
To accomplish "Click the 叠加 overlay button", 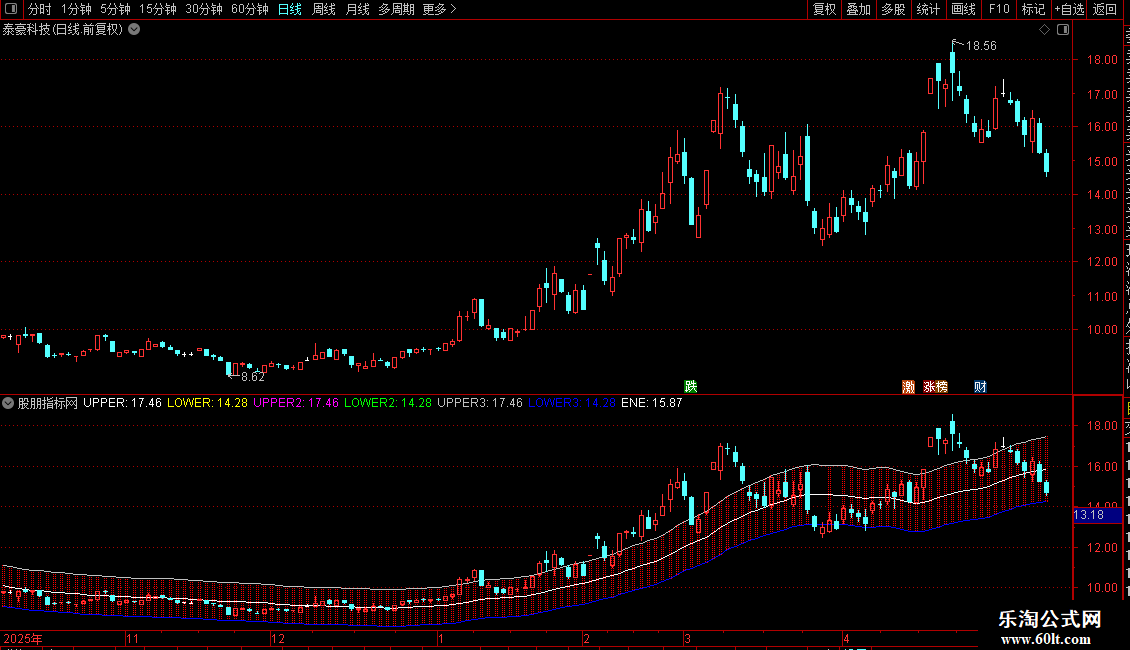I will (859, 9).
